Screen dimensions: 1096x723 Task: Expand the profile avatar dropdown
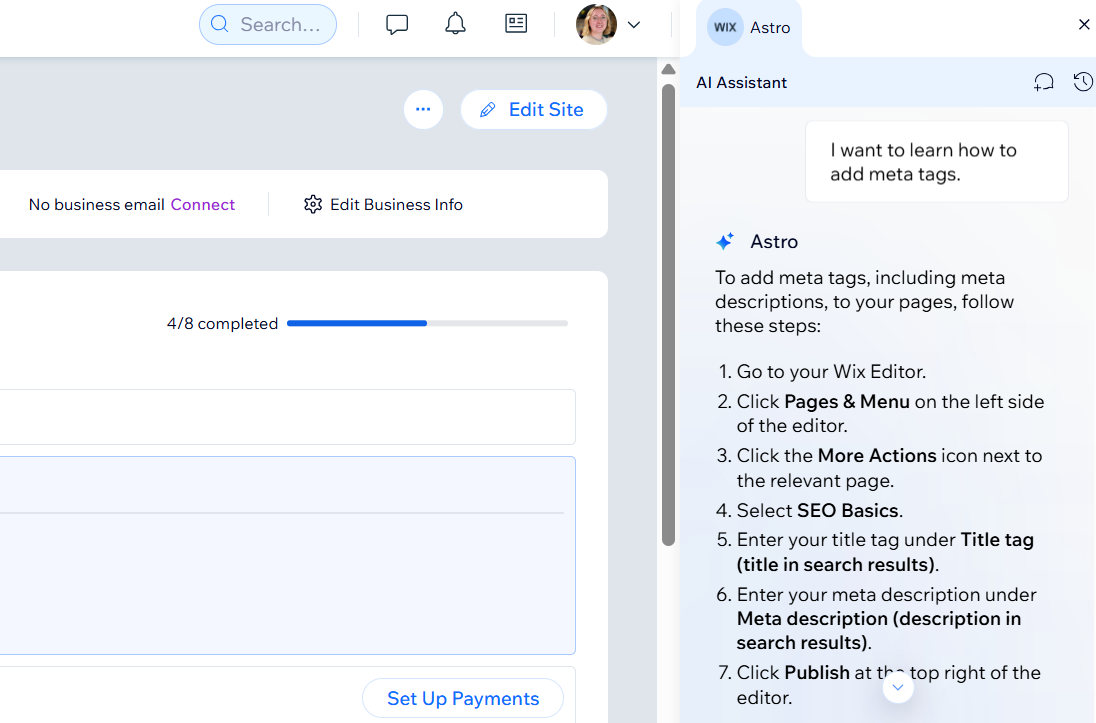(x=634, y=23)
